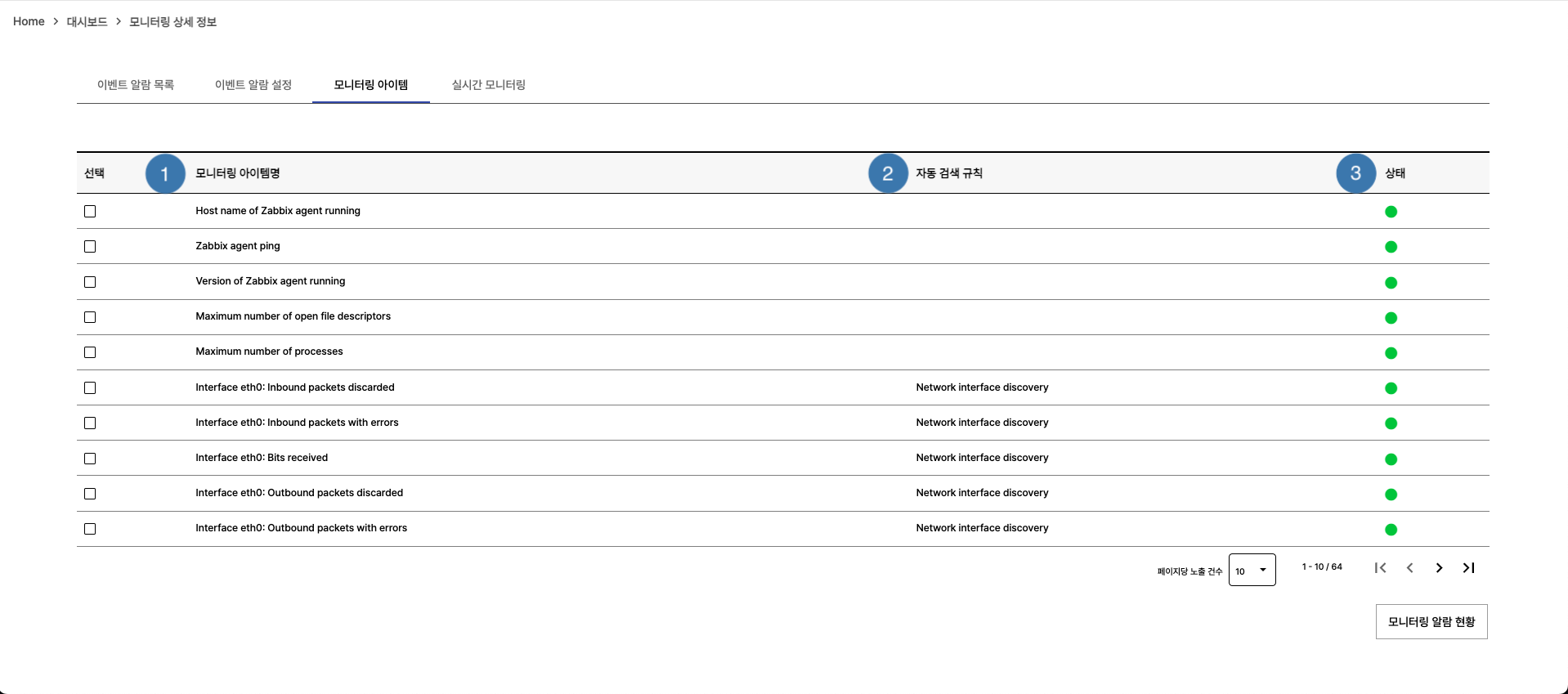Screen dimensions: 1568x694
Task: Jump to the last page of results
Action: click(1468, 567)
